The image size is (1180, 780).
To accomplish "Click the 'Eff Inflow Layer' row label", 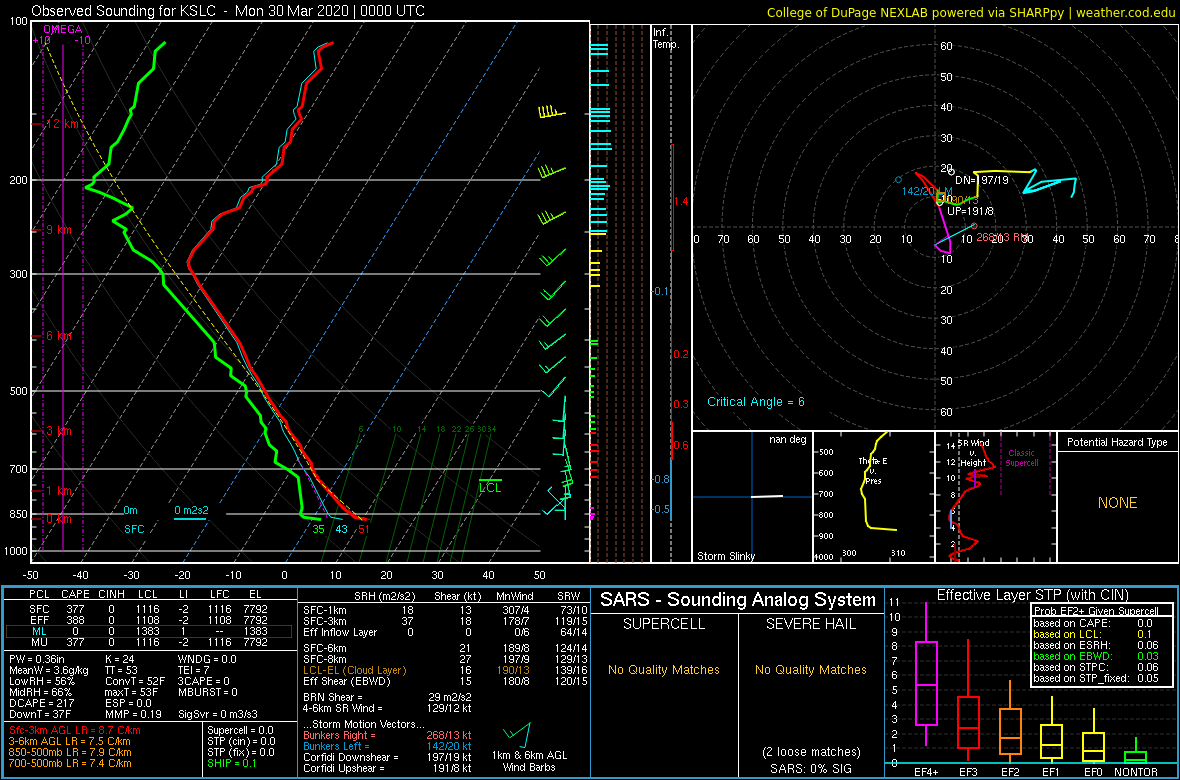I will click(x=339, y=632).
